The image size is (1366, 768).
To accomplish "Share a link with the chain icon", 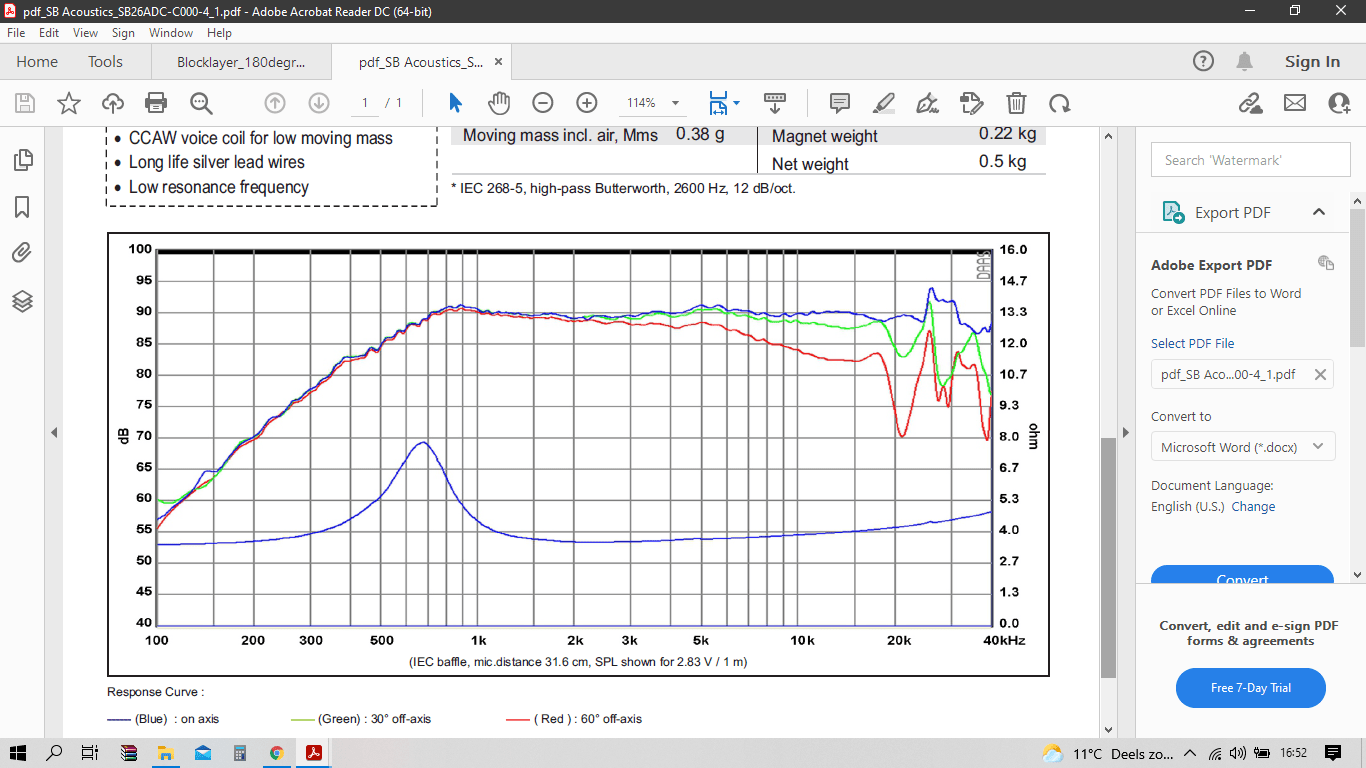I will pos(1250,103).
